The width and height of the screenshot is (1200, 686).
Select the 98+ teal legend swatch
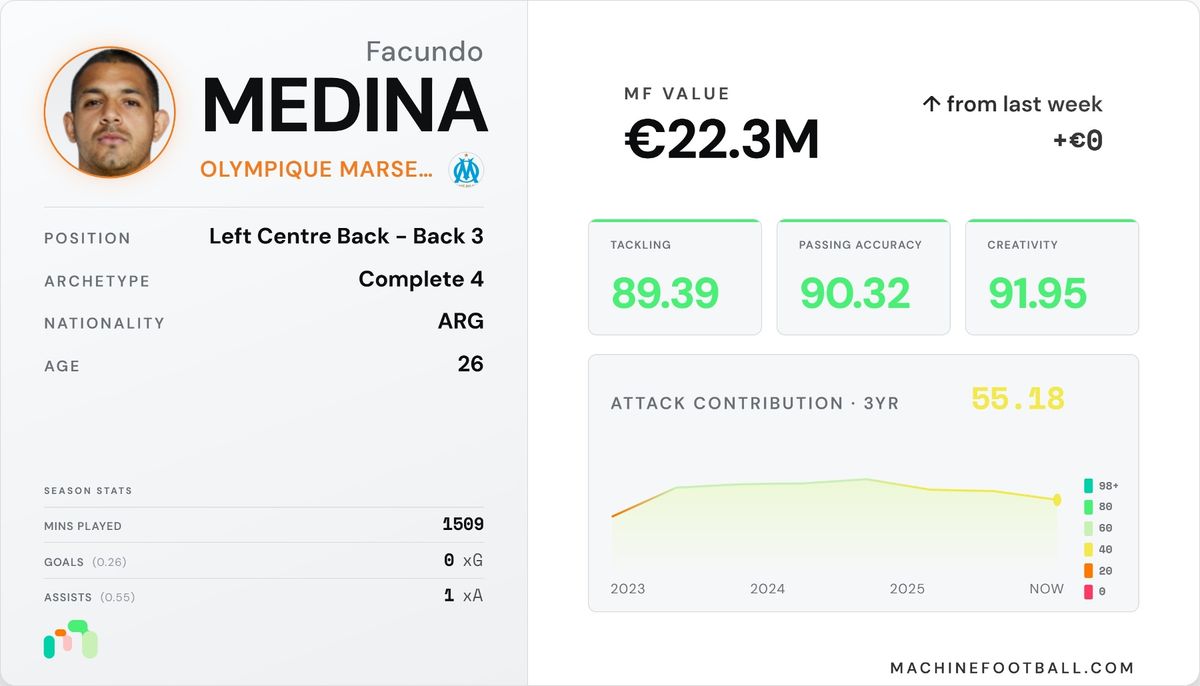pyautogui.click(x=1088, y=485)
